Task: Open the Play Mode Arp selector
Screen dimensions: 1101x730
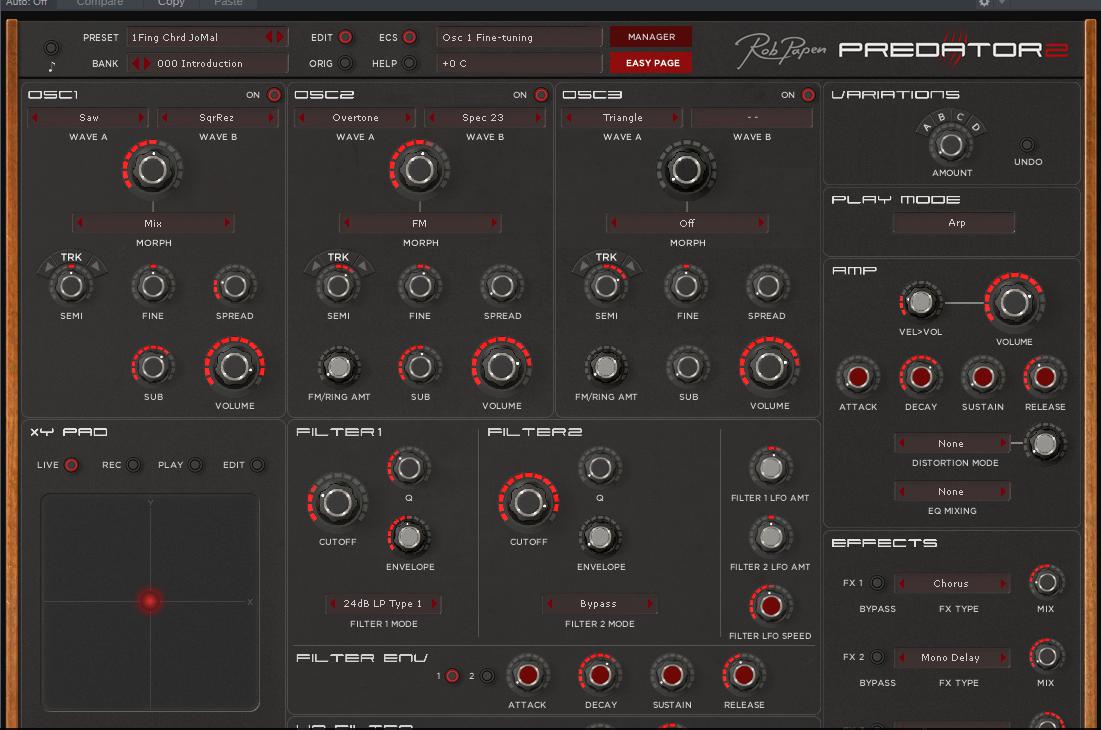Action: click(954, 223)
